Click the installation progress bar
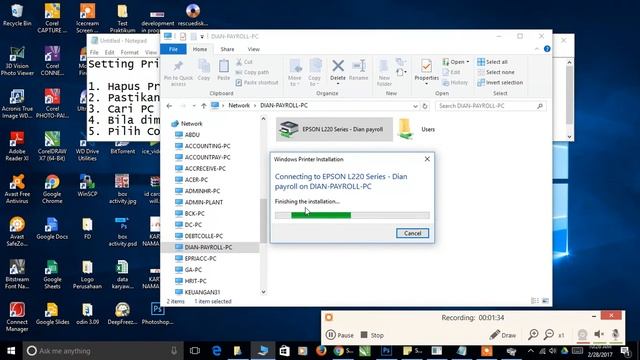The image size is (640, 360). [352, 215]
